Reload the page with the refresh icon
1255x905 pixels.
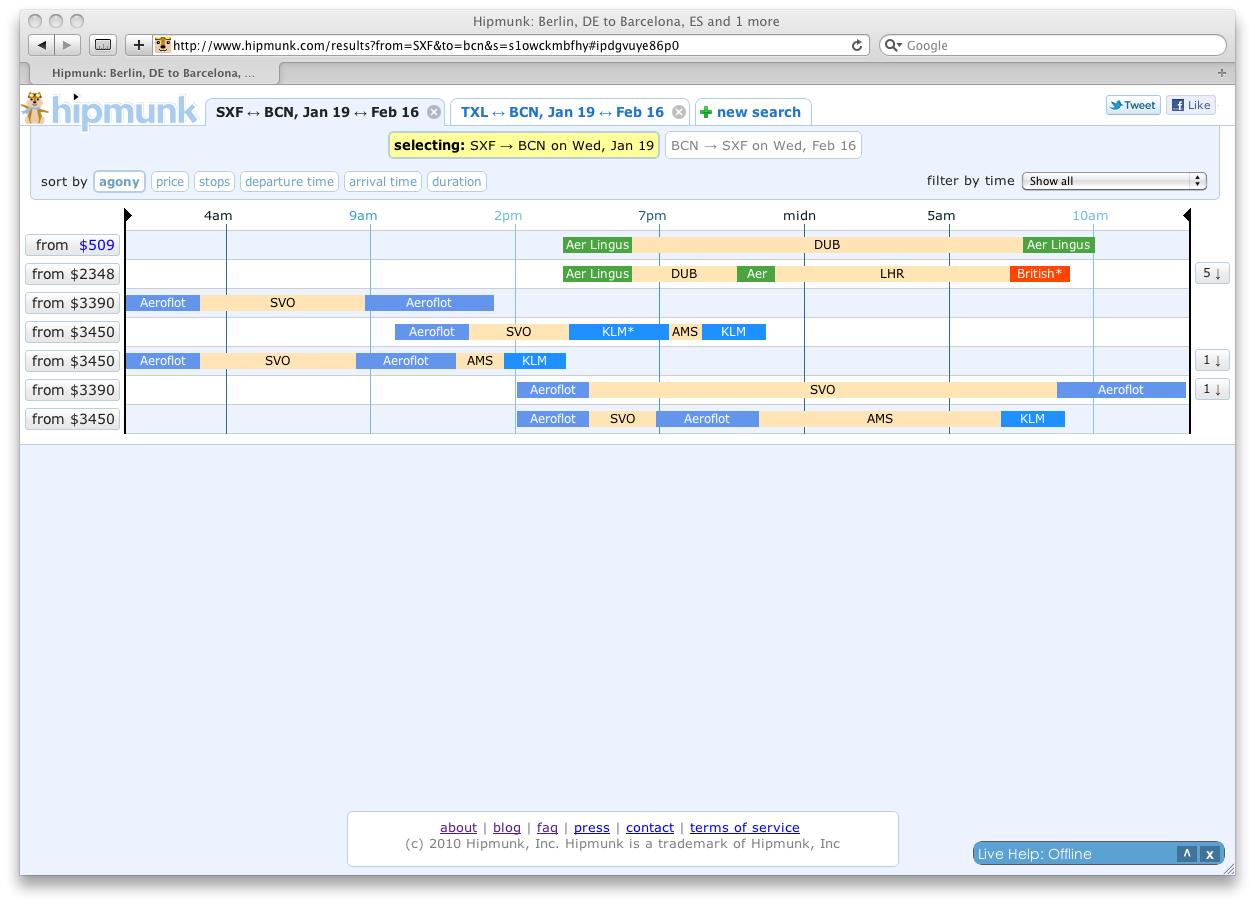(x=857, y=45)
